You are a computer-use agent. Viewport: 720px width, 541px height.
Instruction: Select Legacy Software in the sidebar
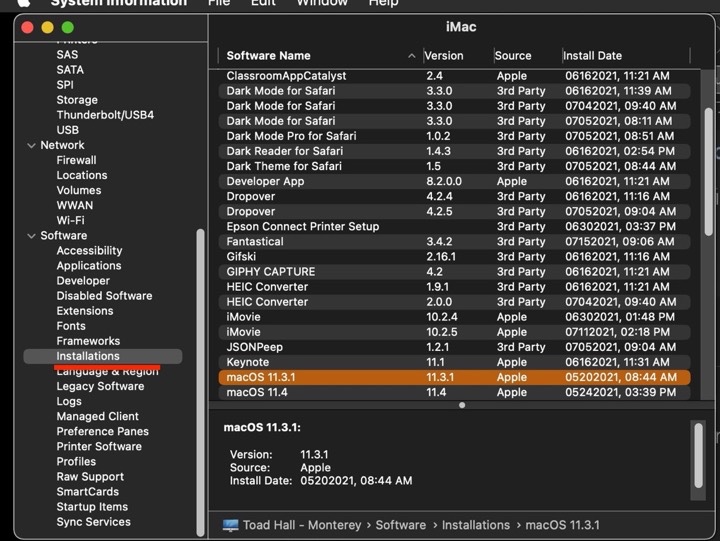pos(100,386)
